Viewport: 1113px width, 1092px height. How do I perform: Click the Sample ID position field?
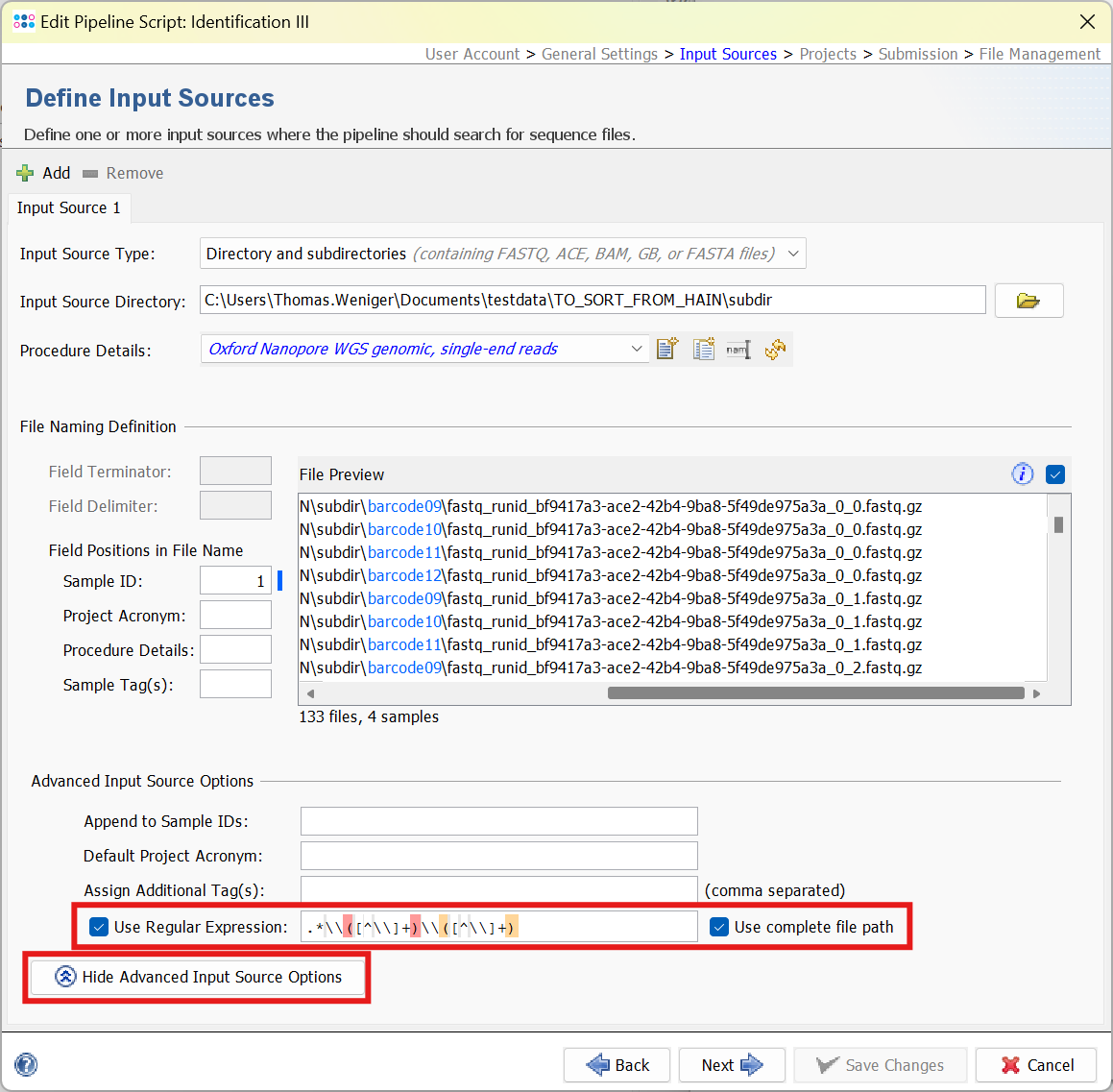click(x=235, y=581)
